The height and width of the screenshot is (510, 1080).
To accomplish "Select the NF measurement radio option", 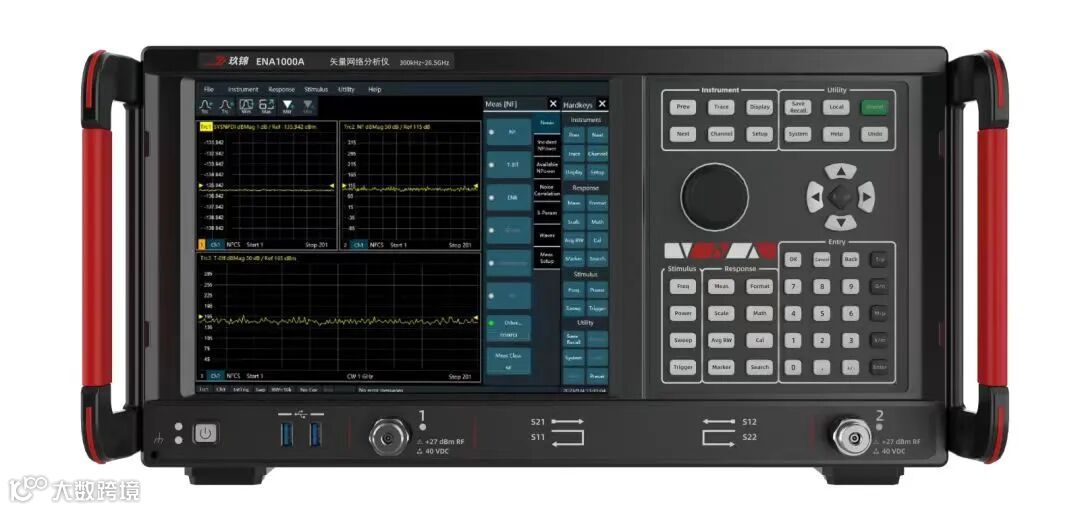I will pyautogui.click(x=509, y=131).
